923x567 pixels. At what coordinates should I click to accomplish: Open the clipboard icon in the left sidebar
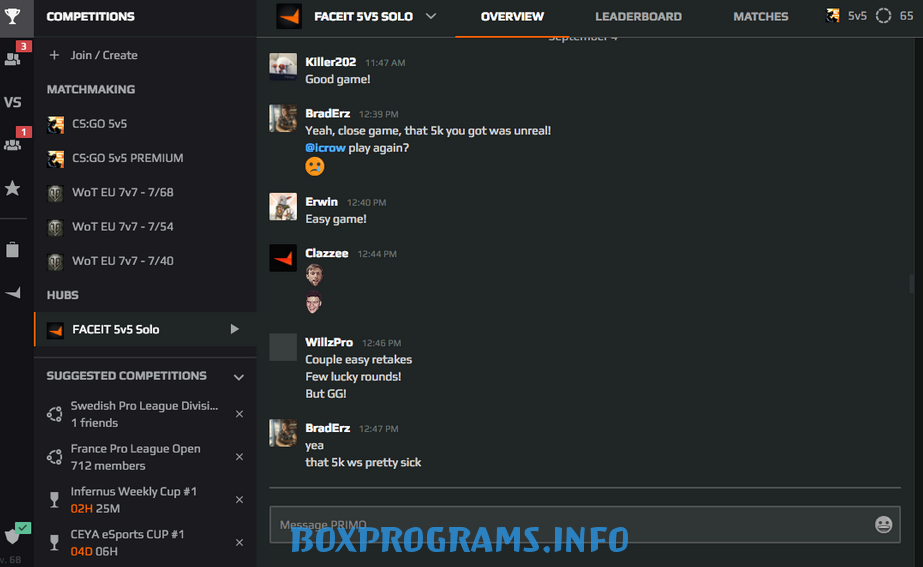click(13, 250)
